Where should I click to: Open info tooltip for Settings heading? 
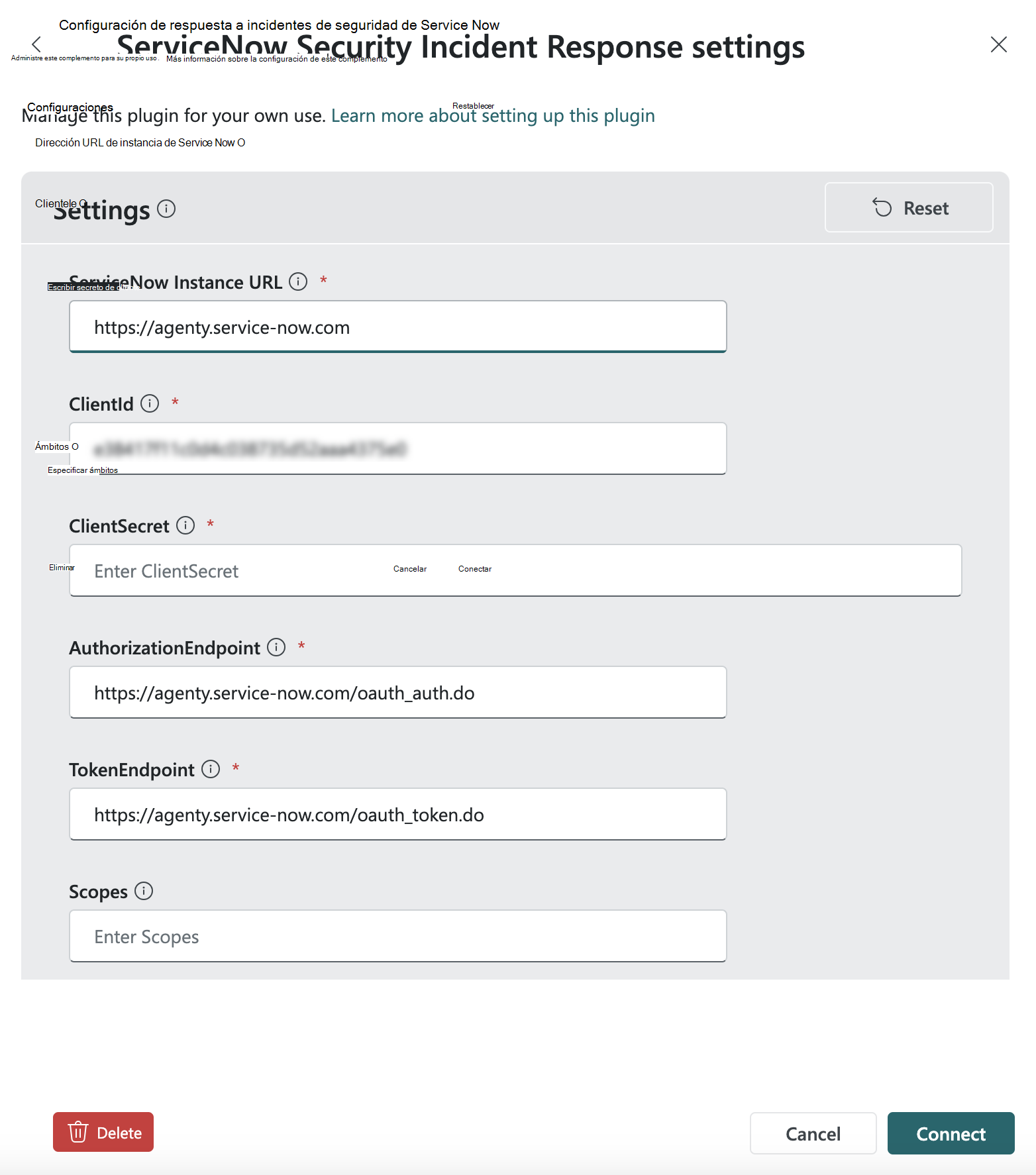point(166,209)
